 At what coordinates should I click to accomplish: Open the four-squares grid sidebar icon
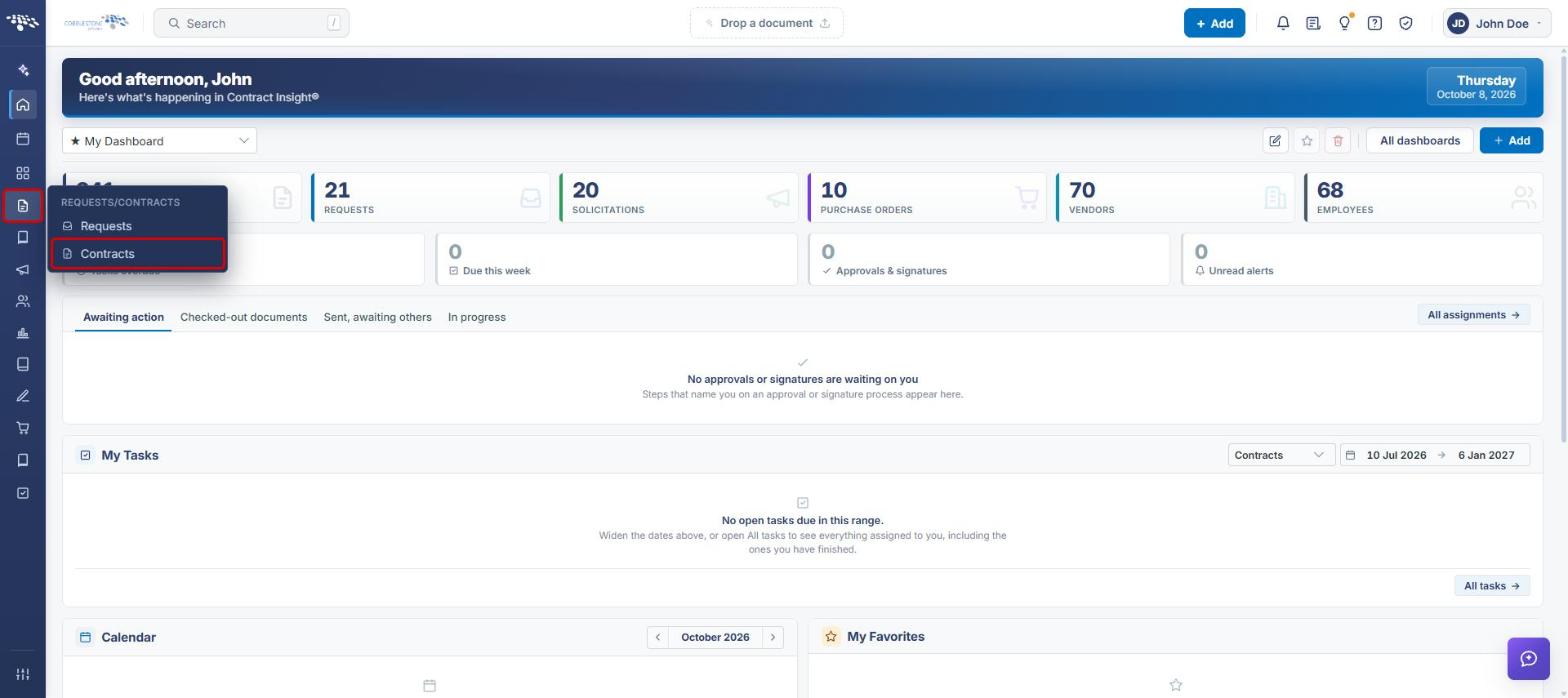point(23,173)
